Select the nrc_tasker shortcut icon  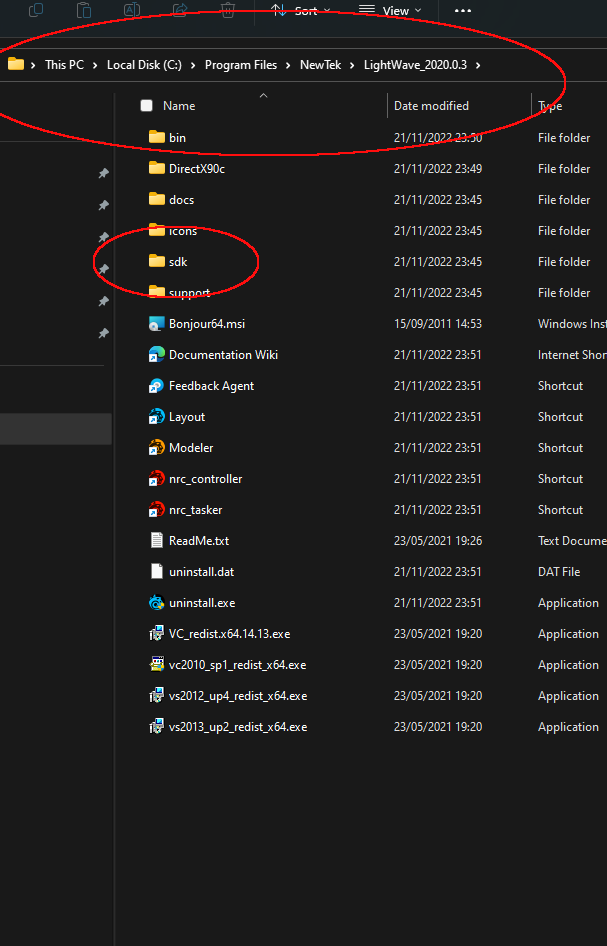(157, 509)
